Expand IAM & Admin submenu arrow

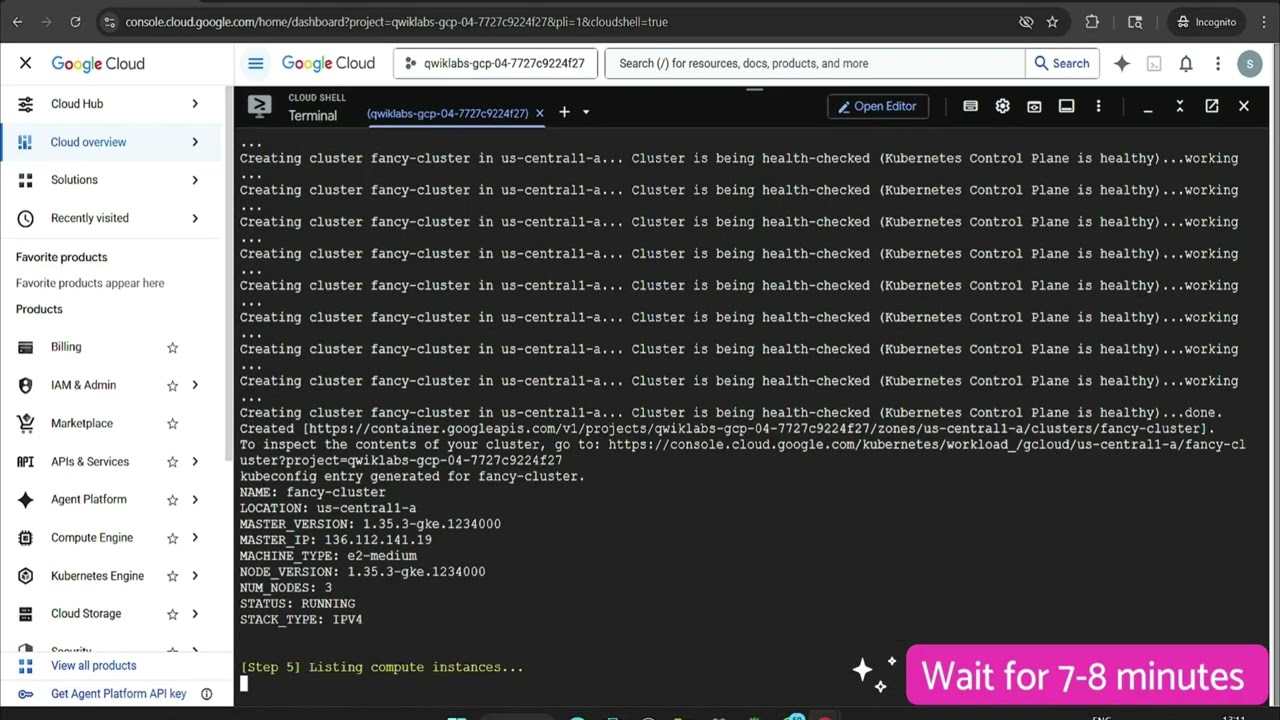[195, 385]
